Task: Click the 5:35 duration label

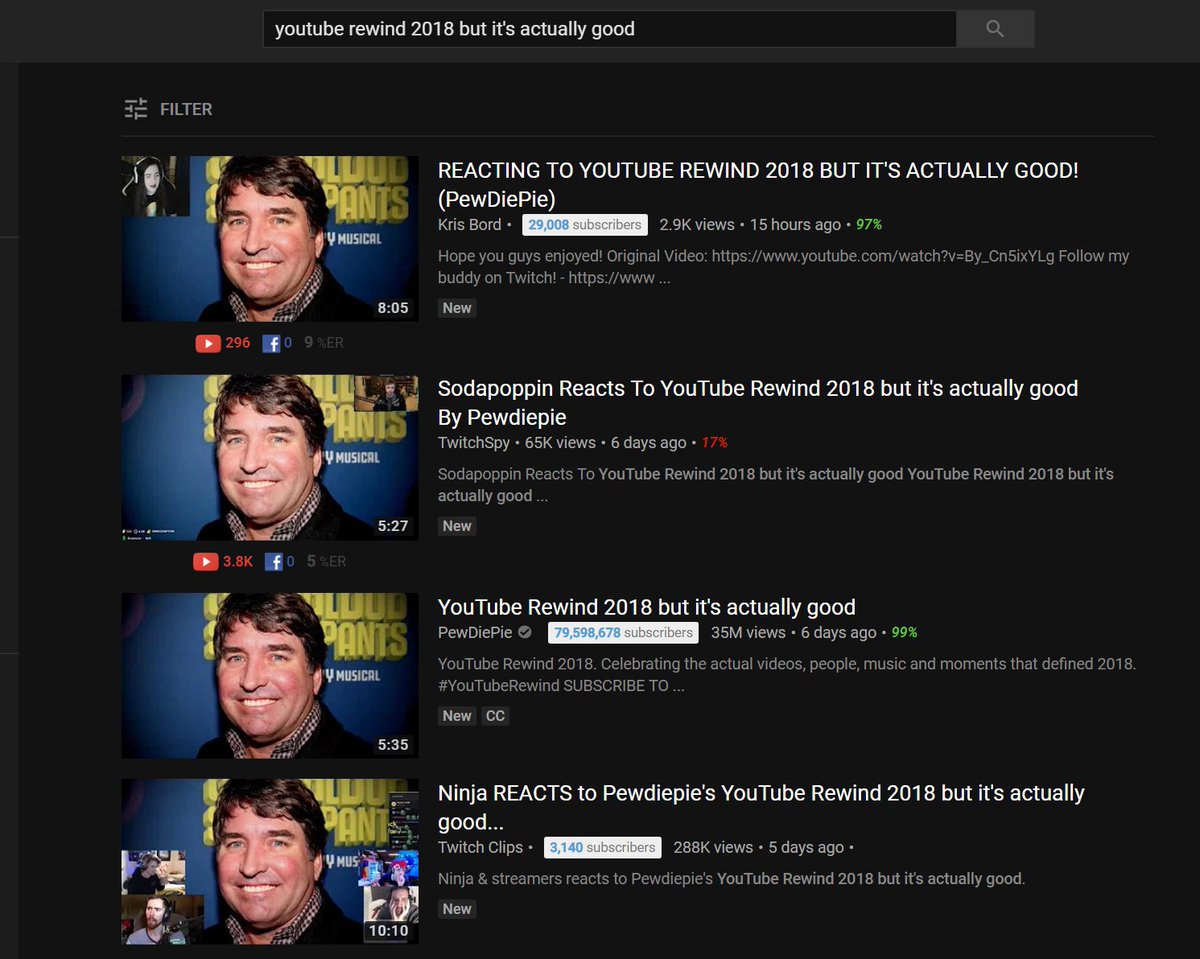Action: 393,745
